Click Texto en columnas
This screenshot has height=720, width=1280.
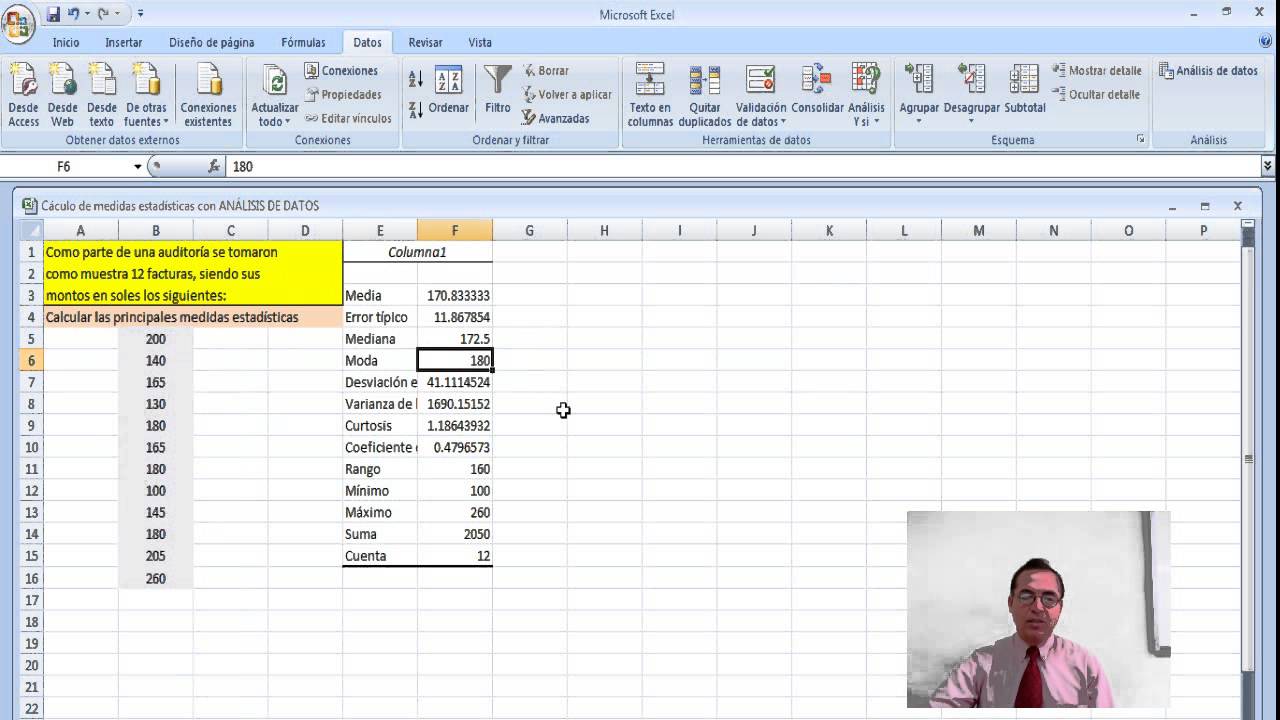coord(650,95)
